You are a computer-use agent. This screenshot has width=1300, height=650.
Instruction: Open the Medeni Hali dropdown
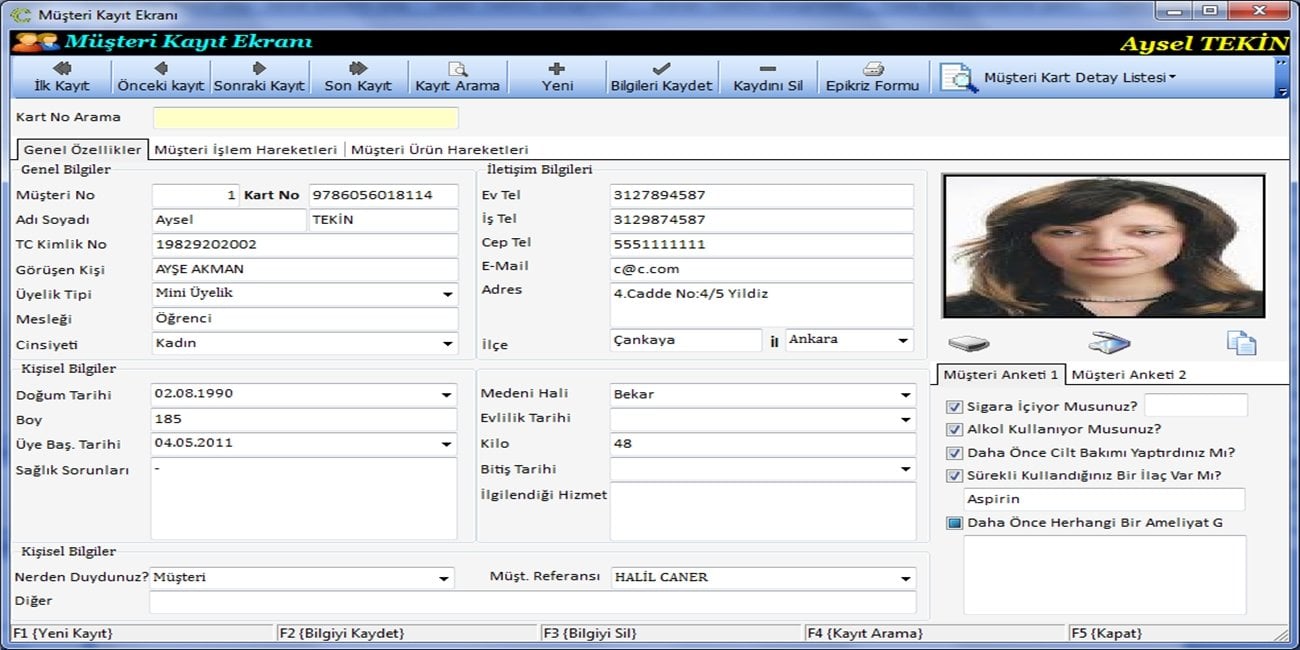coord(905,395)
